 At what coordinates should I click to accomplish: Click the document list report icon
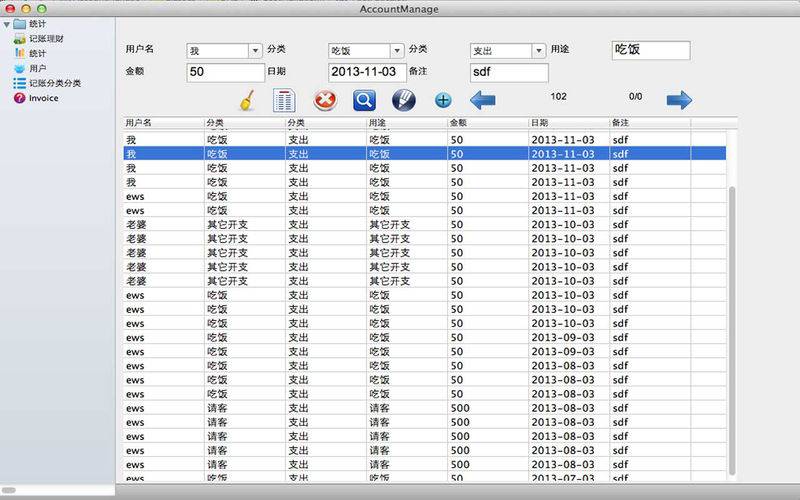pos(284,100)
